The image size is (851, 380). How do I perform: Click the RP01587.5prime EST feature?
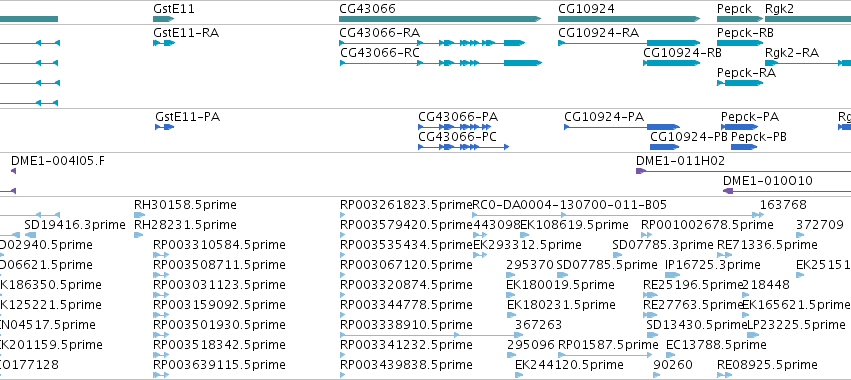(605, 356)
